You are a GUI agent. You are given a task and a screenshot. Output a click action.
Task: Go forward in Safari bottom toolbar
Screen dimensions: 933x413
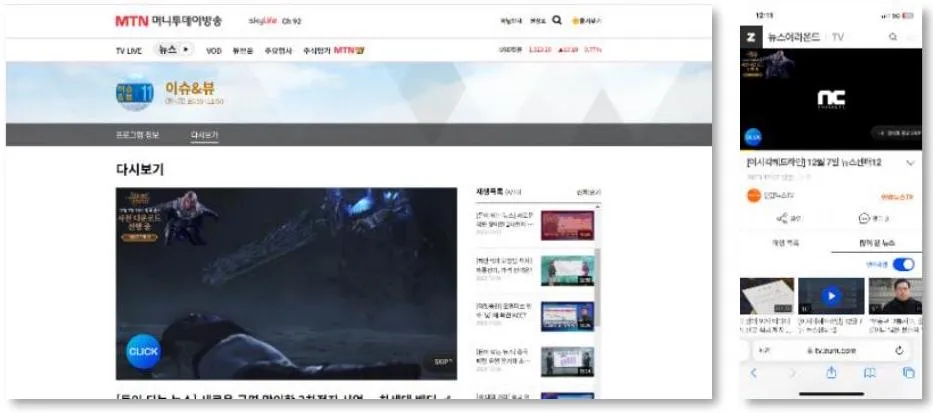792,373
